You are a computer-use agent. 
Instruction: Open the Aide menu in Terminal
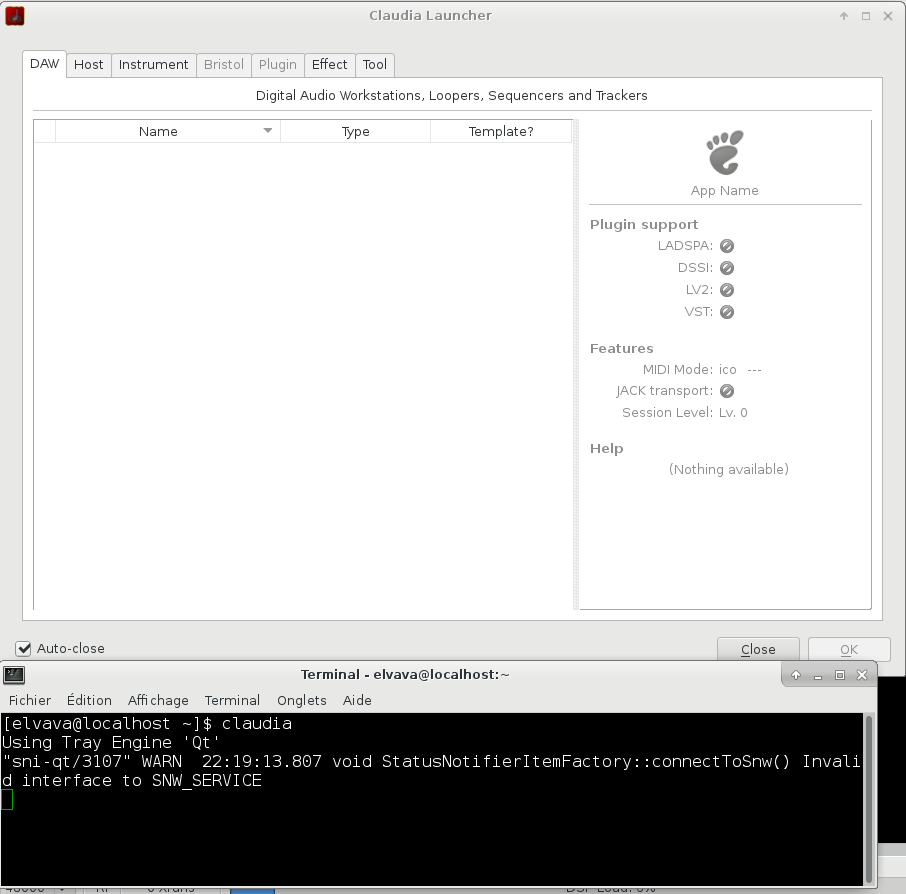357,700
